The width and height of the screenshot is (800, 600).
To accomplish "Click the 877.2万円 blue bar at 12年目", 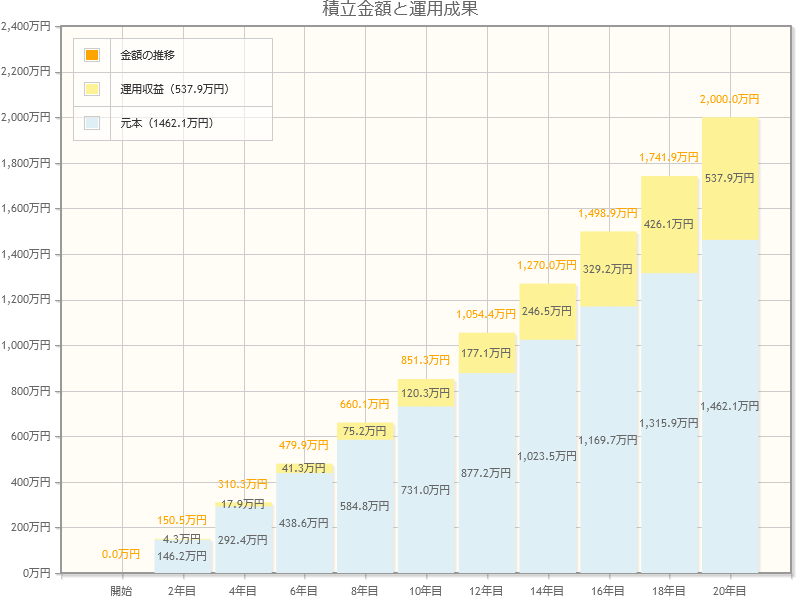I will (x=486, y=472).
